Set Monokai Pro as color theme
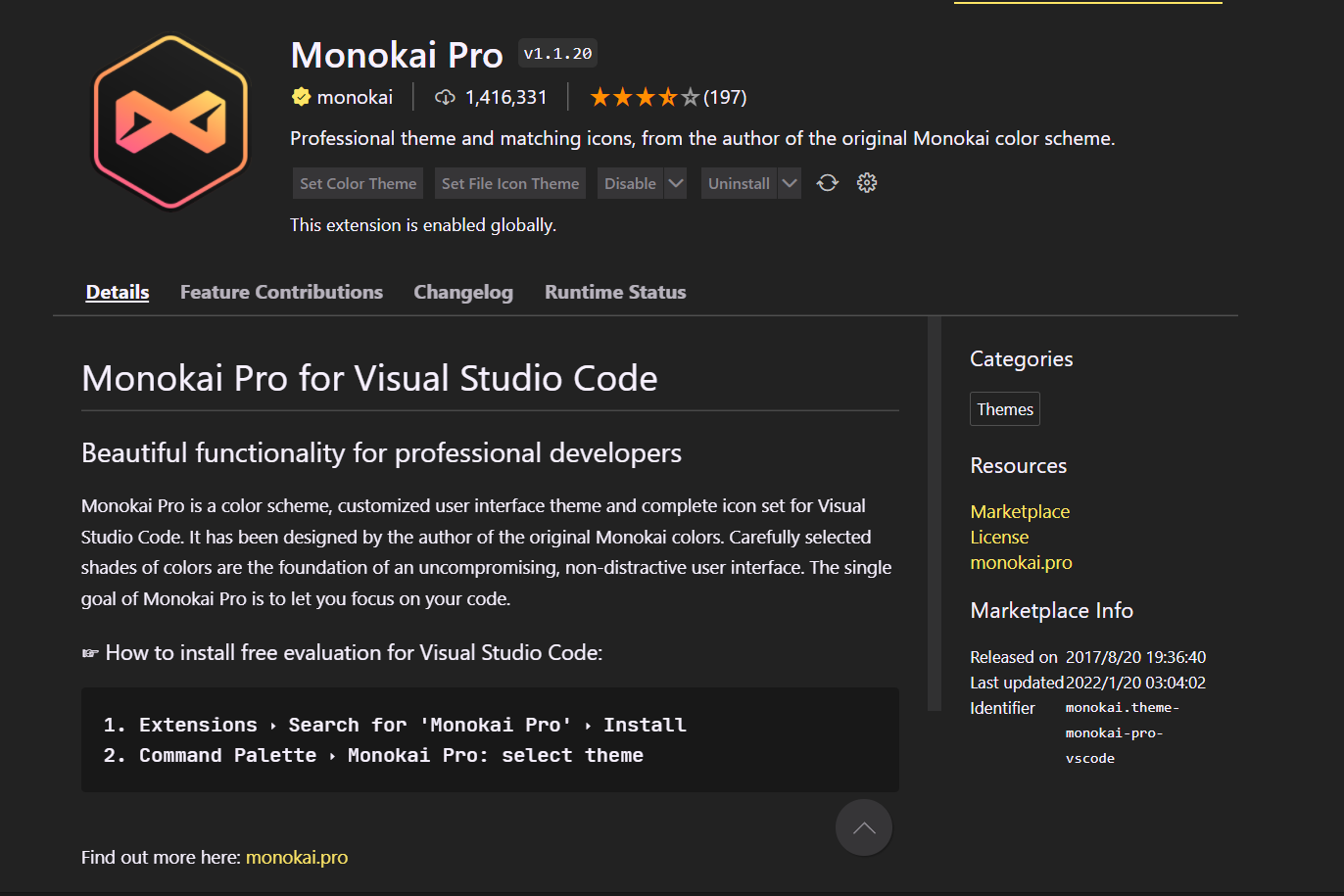1344x896 pixels. click(358, 183)
